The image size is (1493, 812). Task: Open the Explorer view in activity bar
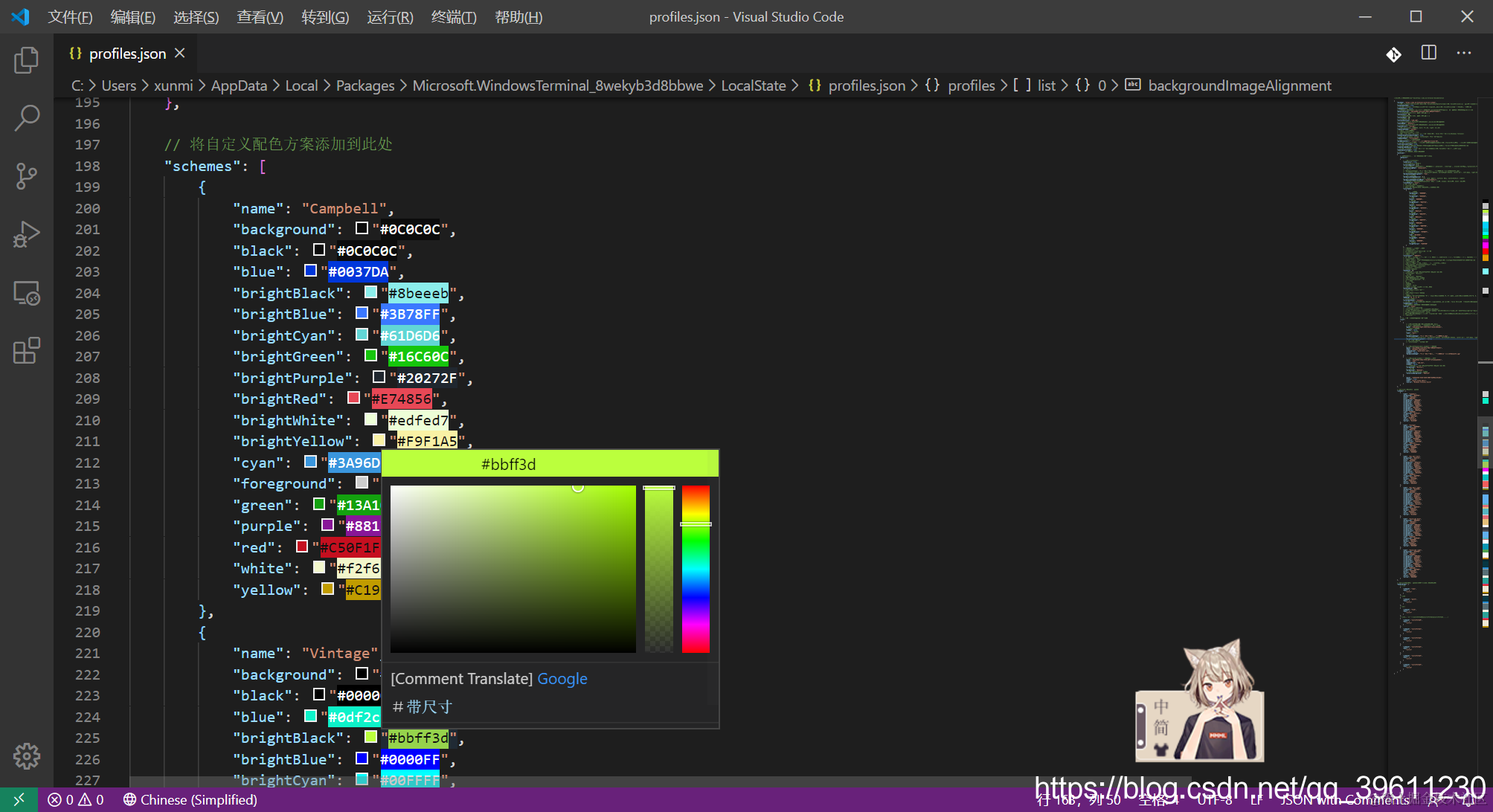pyautogui.click(x=27, y=60)
